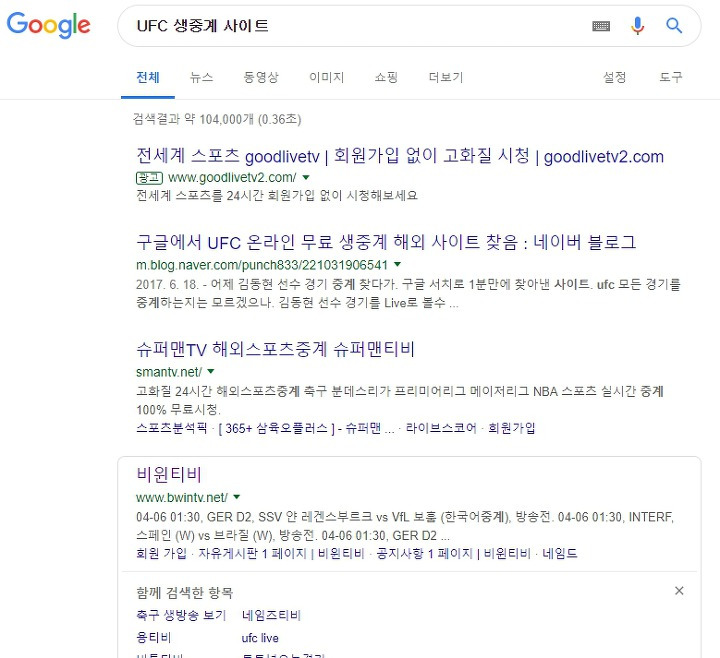Viewport: 720px width, 658px height.
Task: Open the 더보기 menu
Action: coord(445,77)
